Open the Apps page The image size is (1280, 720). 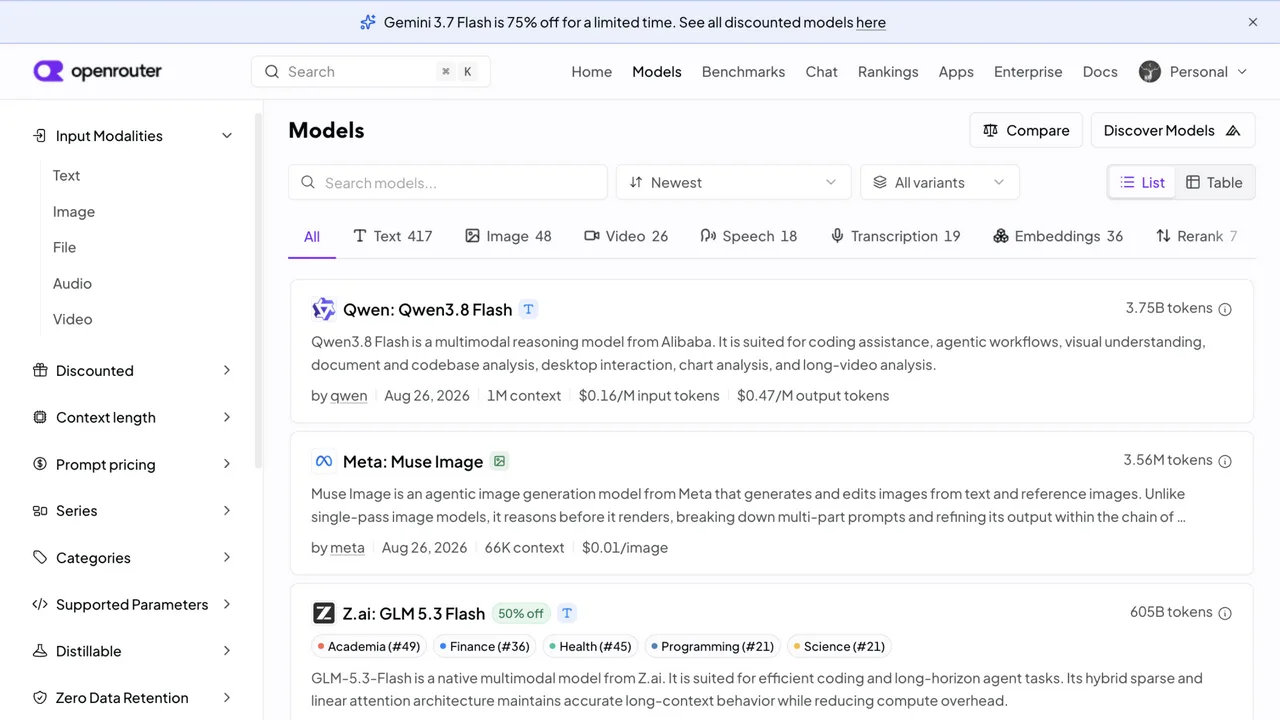956,72
